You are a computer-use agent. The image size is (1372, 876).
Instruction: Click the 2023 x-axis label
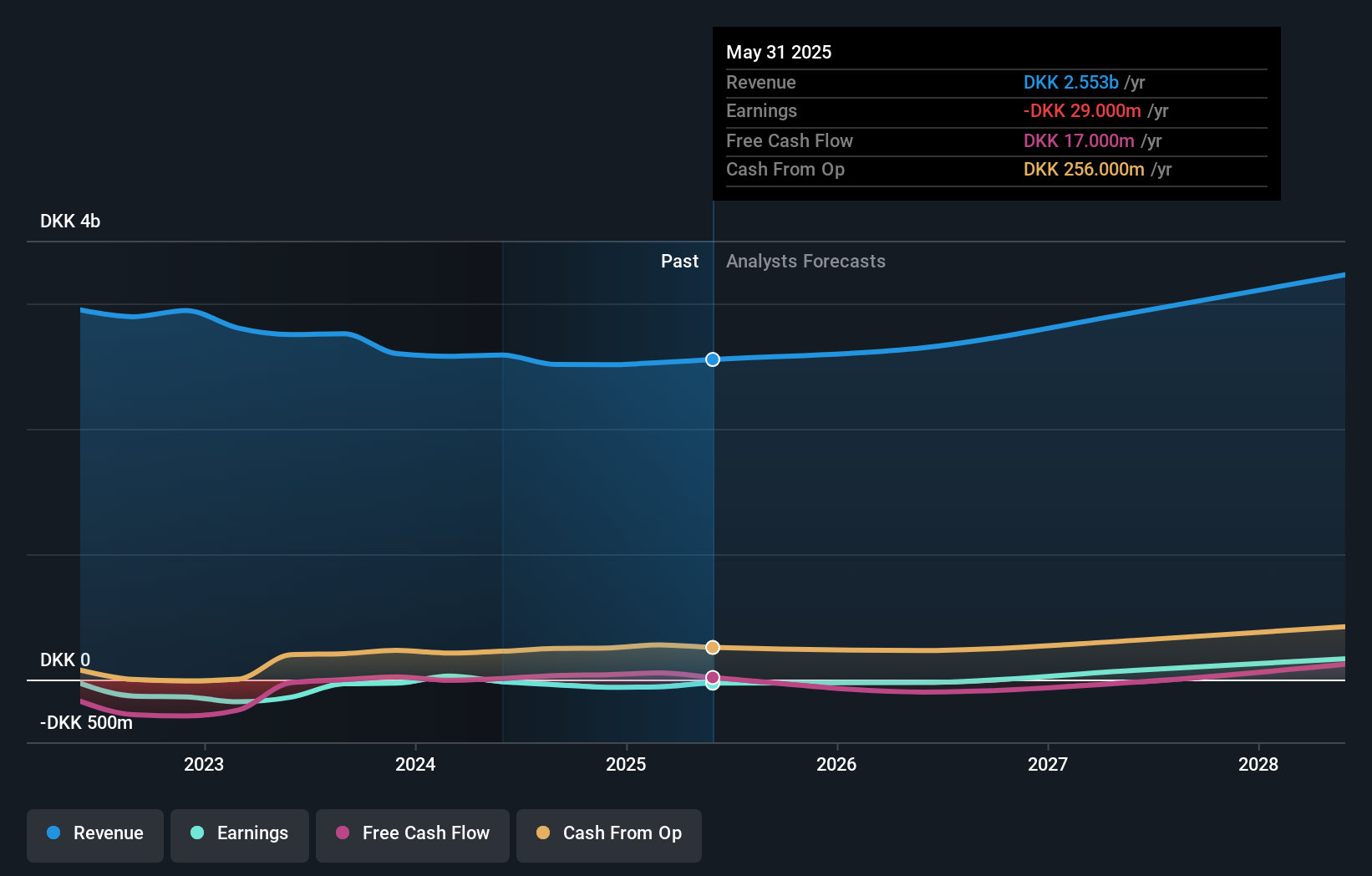(x=204, y=765)
